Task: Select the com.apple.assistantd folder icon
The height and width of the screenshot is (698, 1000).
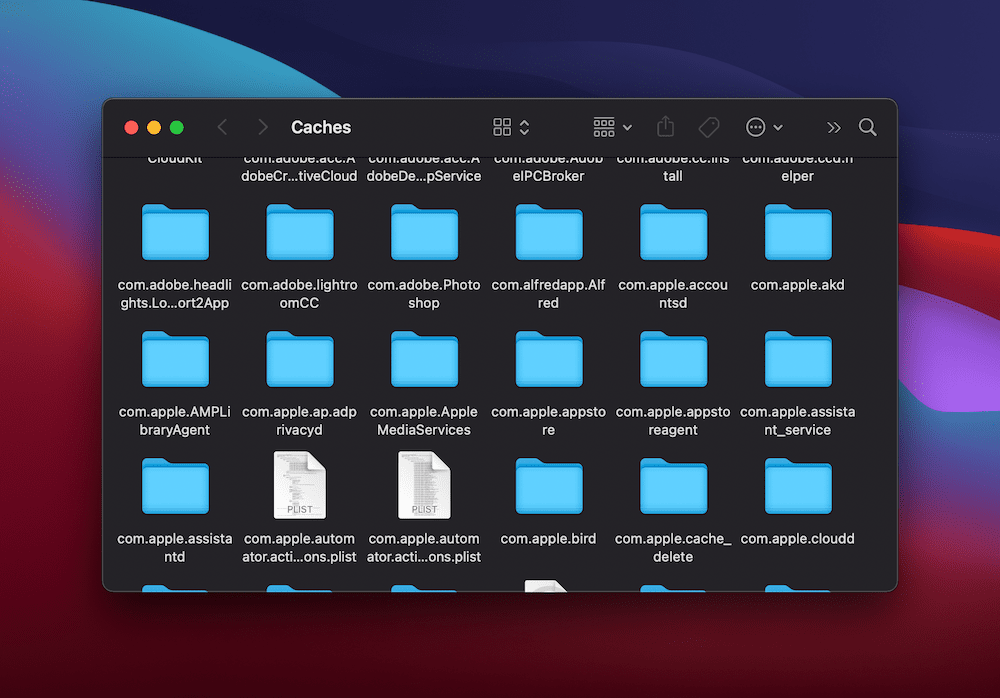Action: click(175, 486)
